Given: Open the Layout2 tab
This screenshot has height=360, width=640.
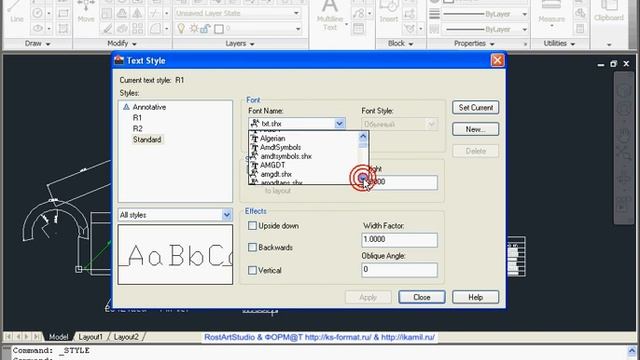Looking at the screenshot, I should click(126, 337).
